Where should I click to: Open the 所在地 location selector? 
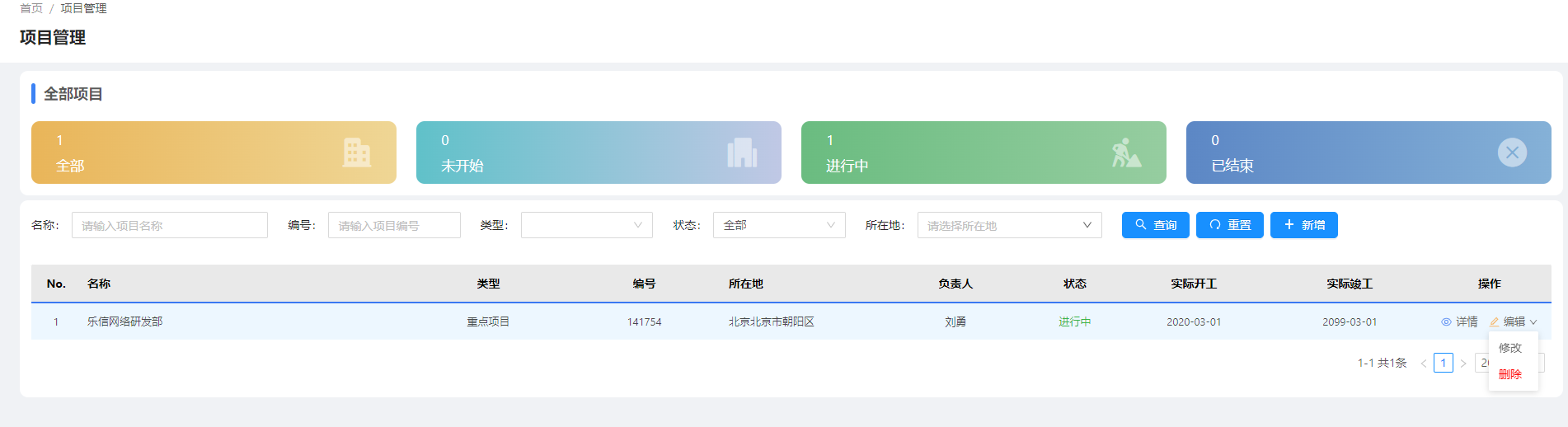coord(1009,225)
